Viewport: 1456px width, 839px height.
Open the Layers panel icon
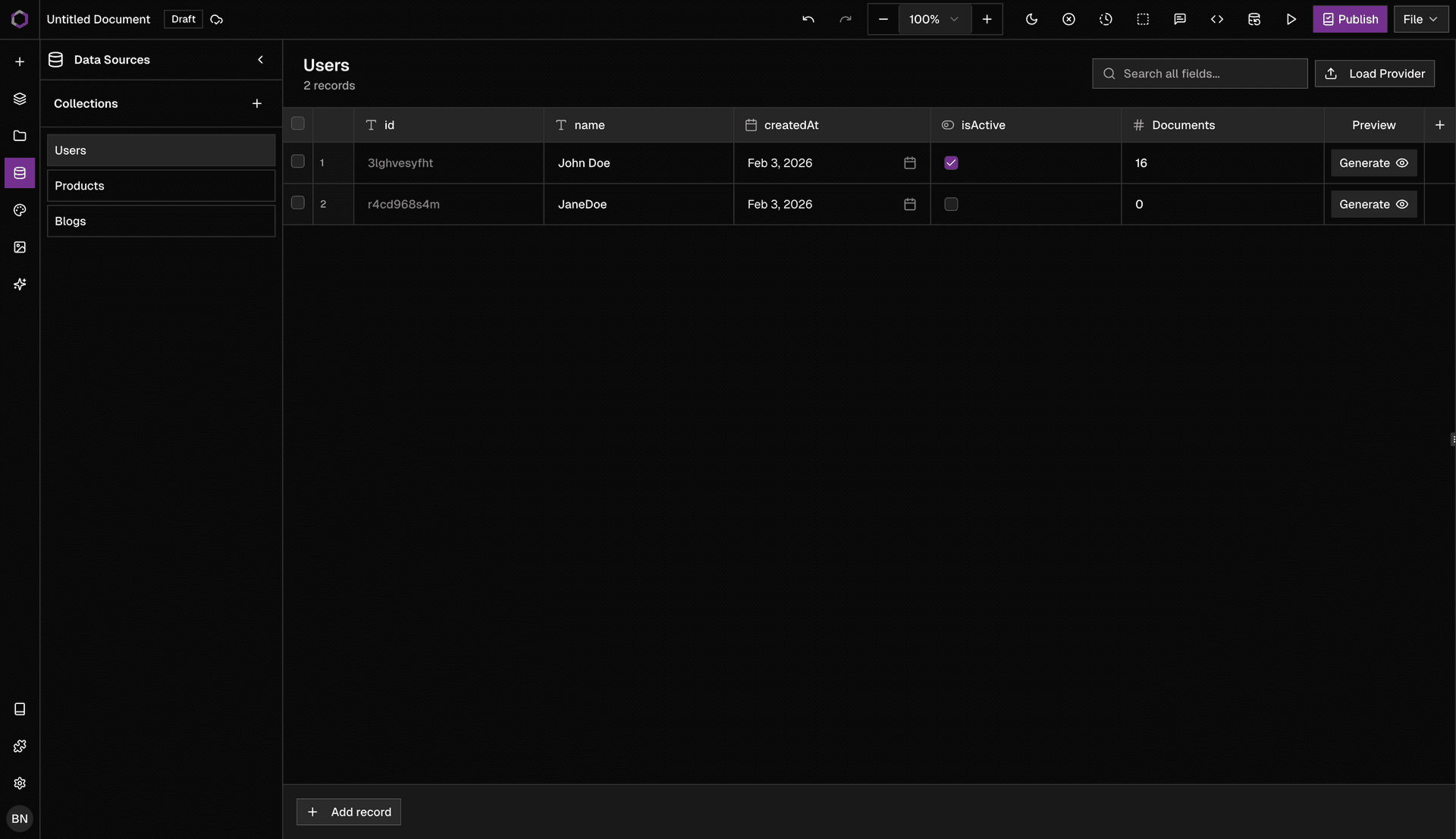click(19, 99)
